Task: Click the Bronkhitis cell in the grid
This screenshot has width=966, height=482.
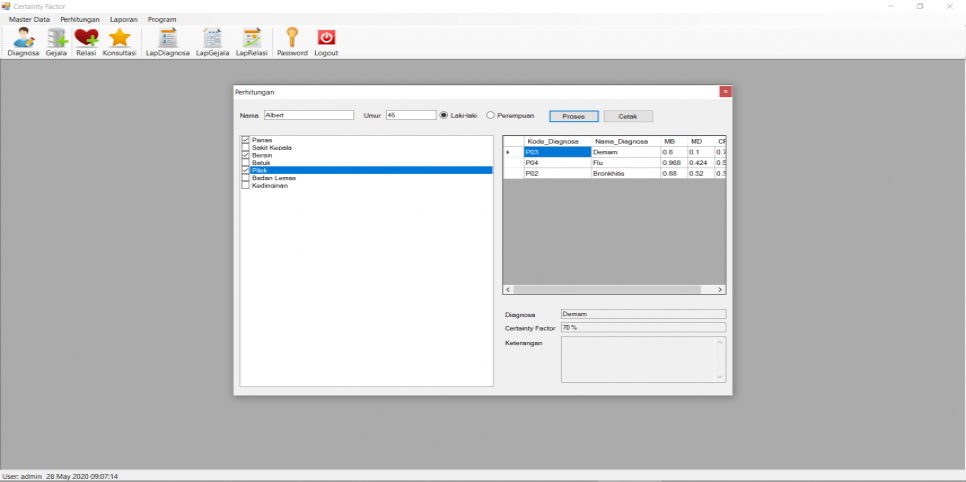Action: [625, 173]
